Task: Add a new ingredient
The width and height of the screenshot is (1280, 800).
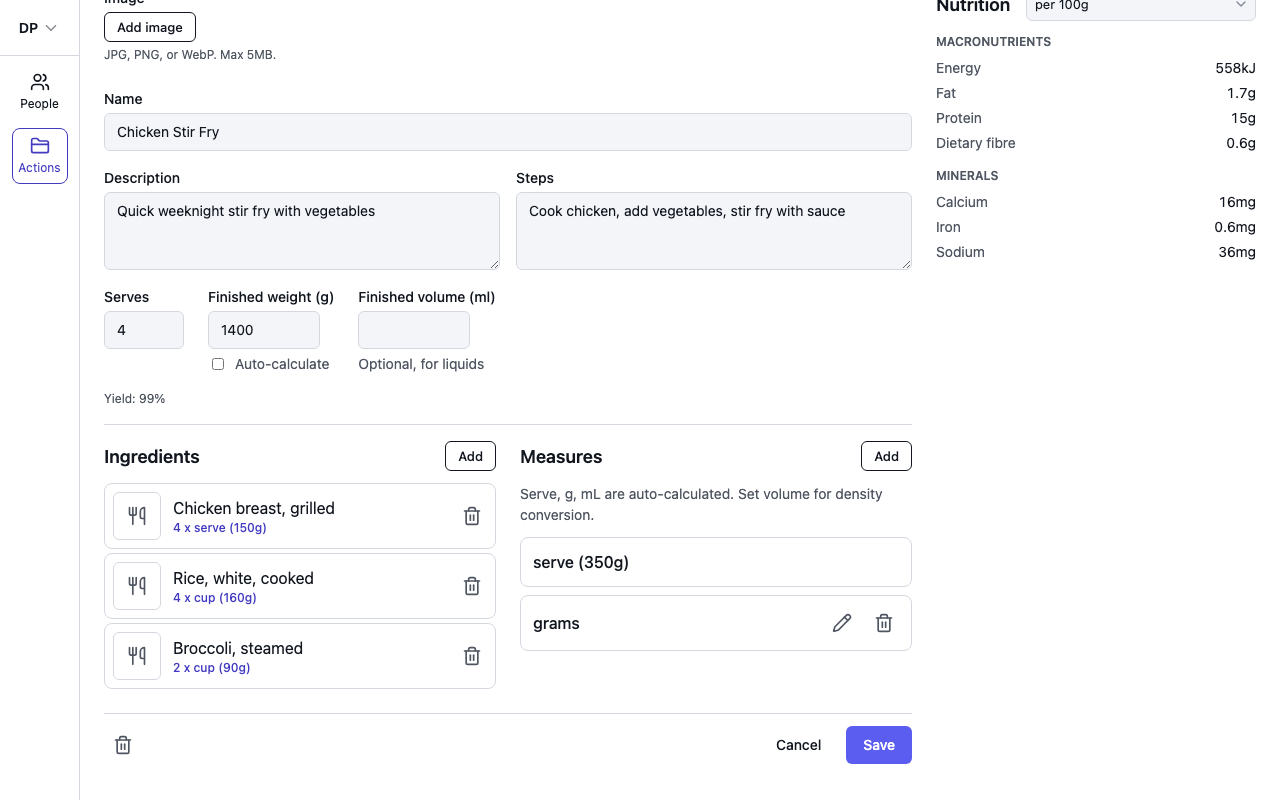Action: click(x=470, y=456)
